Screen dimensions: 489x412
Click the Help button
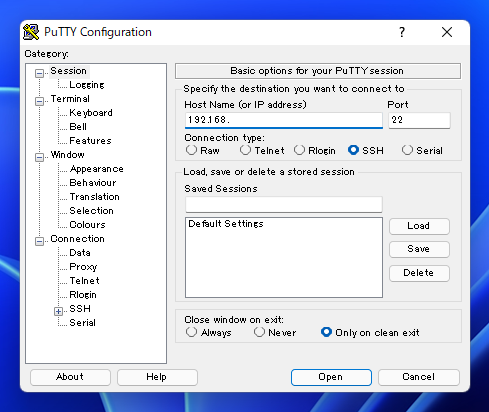(x=157, y=377)
